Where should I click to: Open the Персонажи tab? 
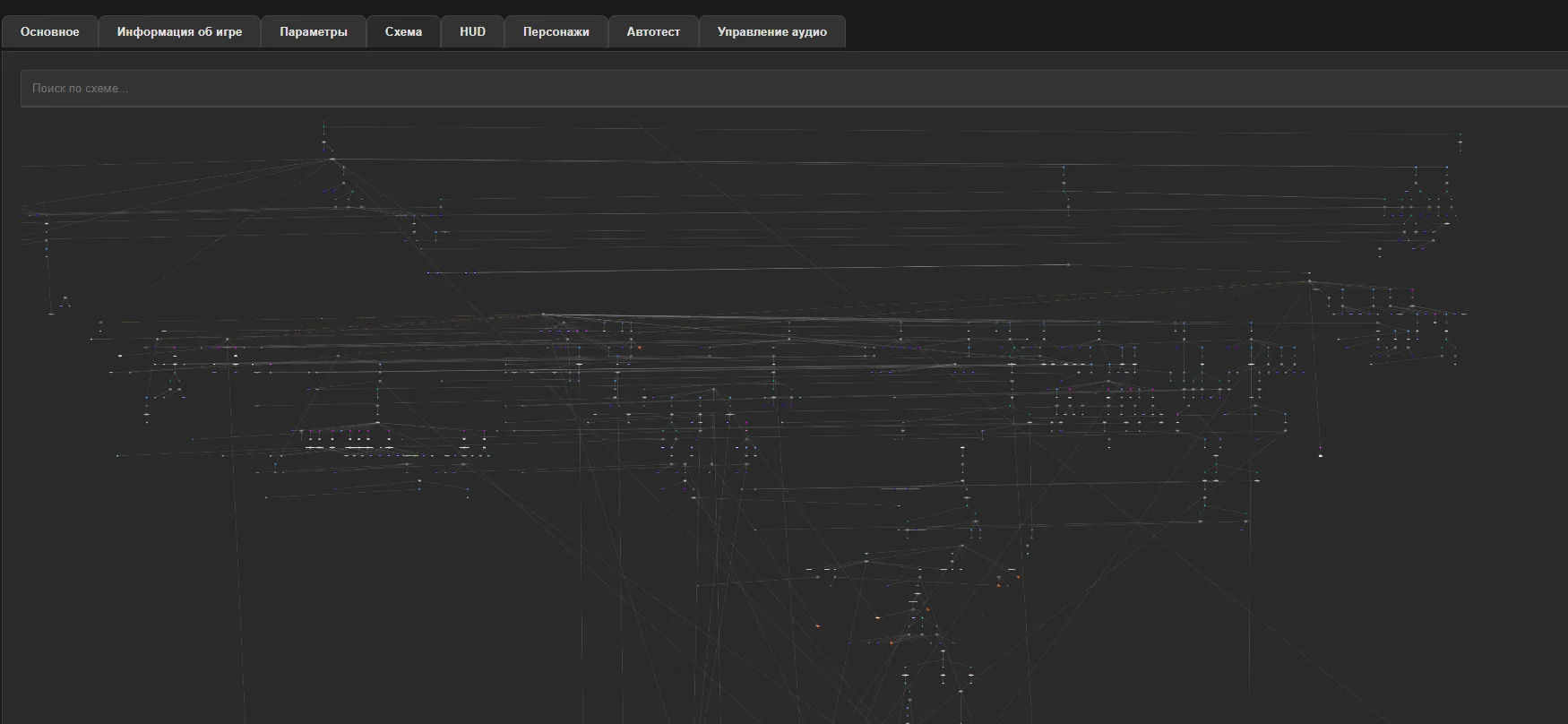(x=556, y=31)
